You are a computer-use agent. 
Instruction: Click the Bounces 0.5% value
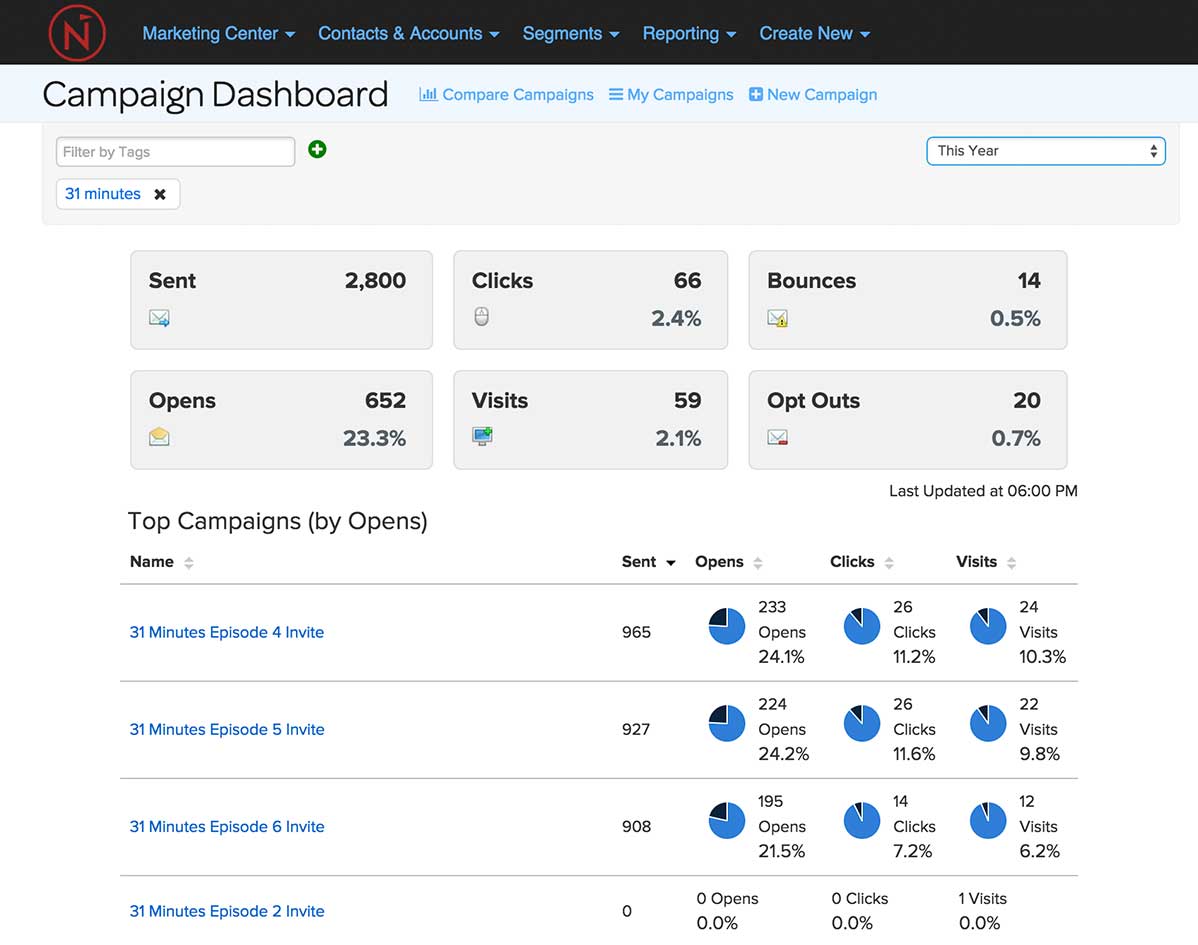1015,319
